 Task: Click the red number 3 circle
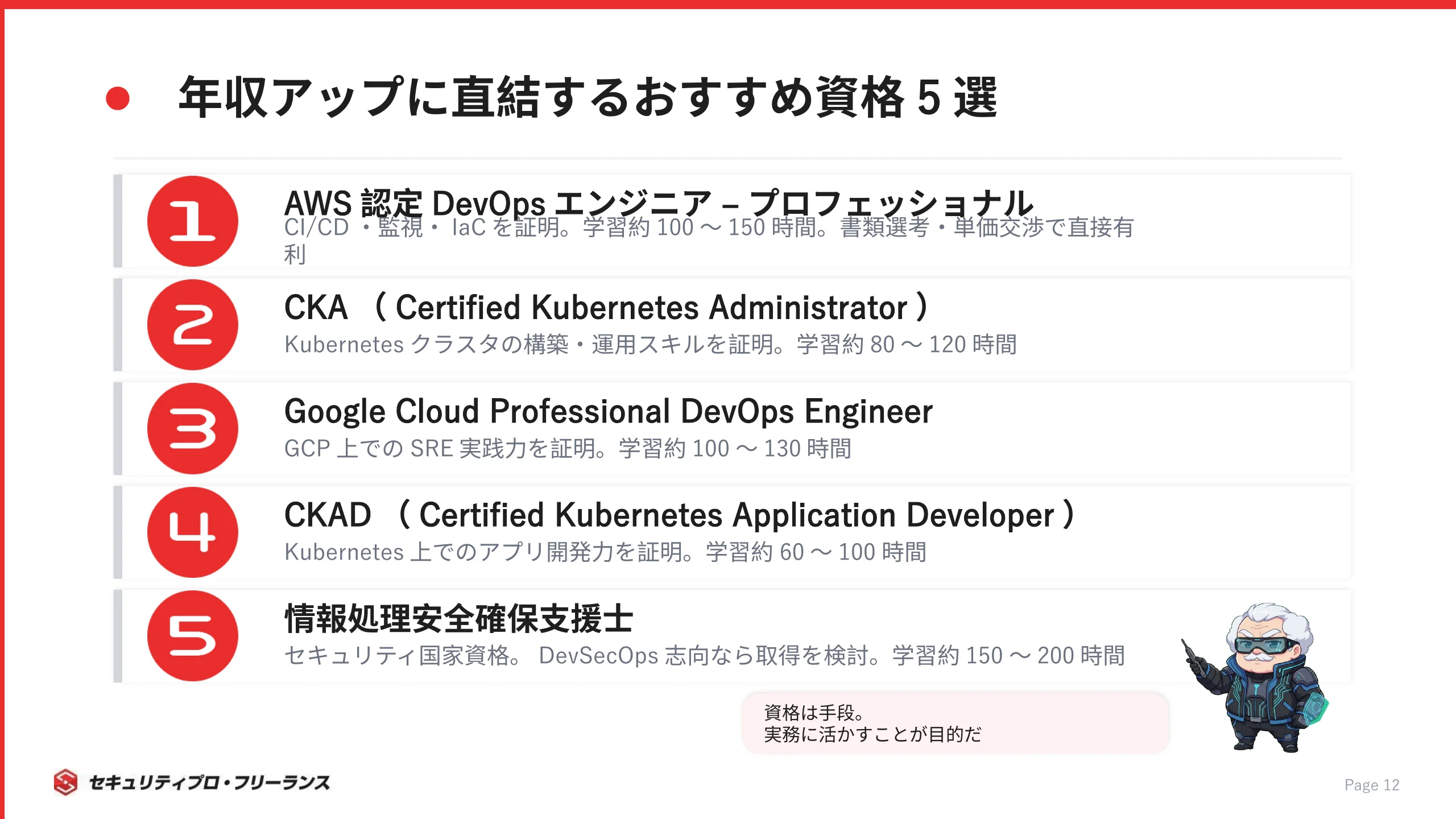pos(192,428)
